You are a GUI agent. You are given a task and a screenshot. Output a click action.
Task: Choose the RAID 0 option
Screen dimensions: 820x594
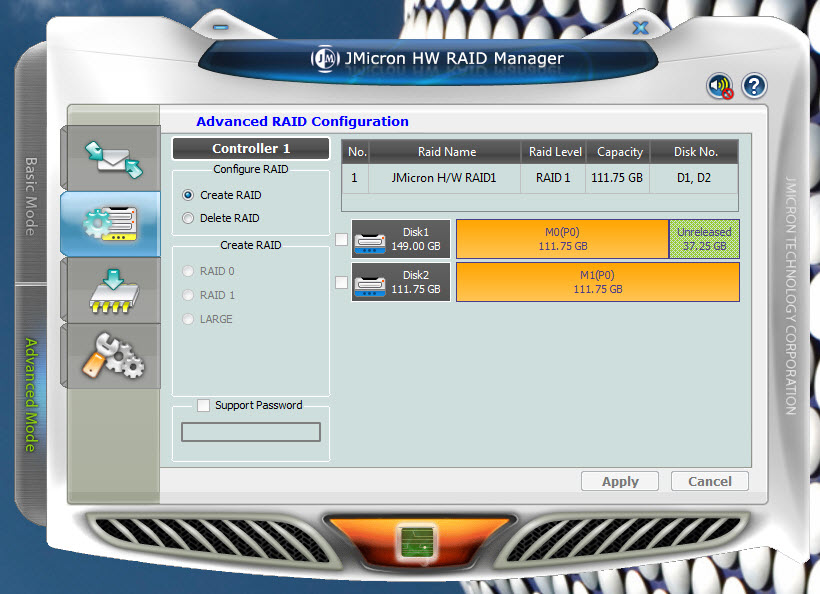pyautogui.click(x=188, y=271)
